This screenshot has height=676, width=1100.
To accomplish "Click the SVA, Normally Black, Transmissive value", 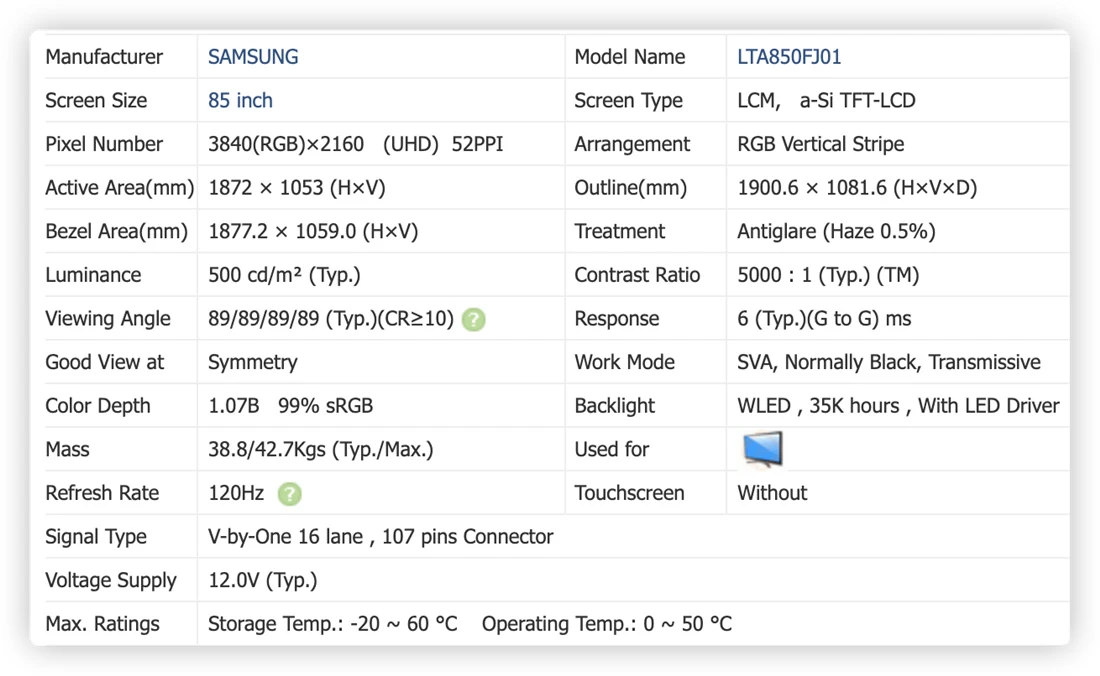I will click(889, 362).
